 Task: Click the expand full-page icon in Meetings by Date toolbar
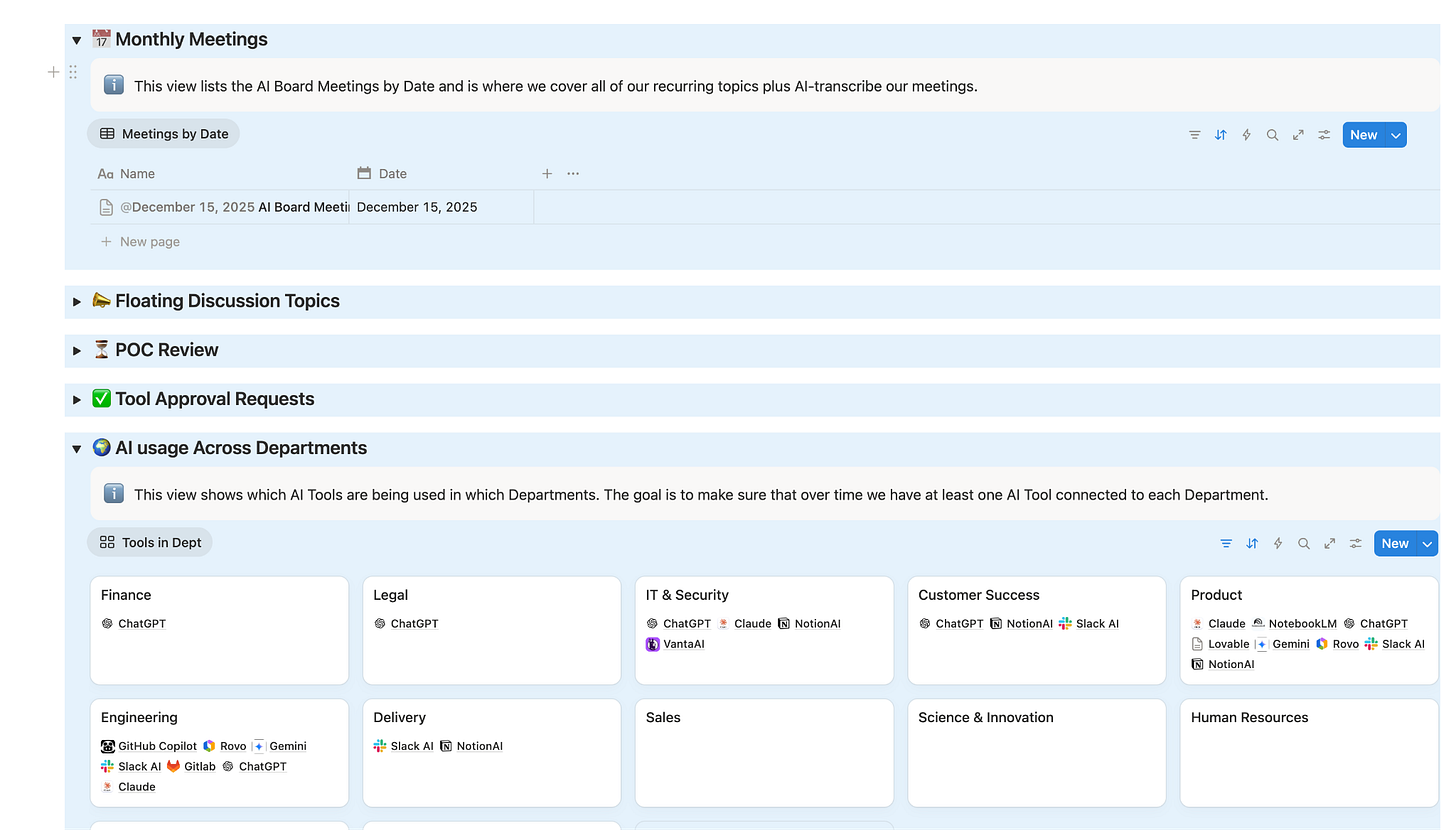pos(1298,135)
